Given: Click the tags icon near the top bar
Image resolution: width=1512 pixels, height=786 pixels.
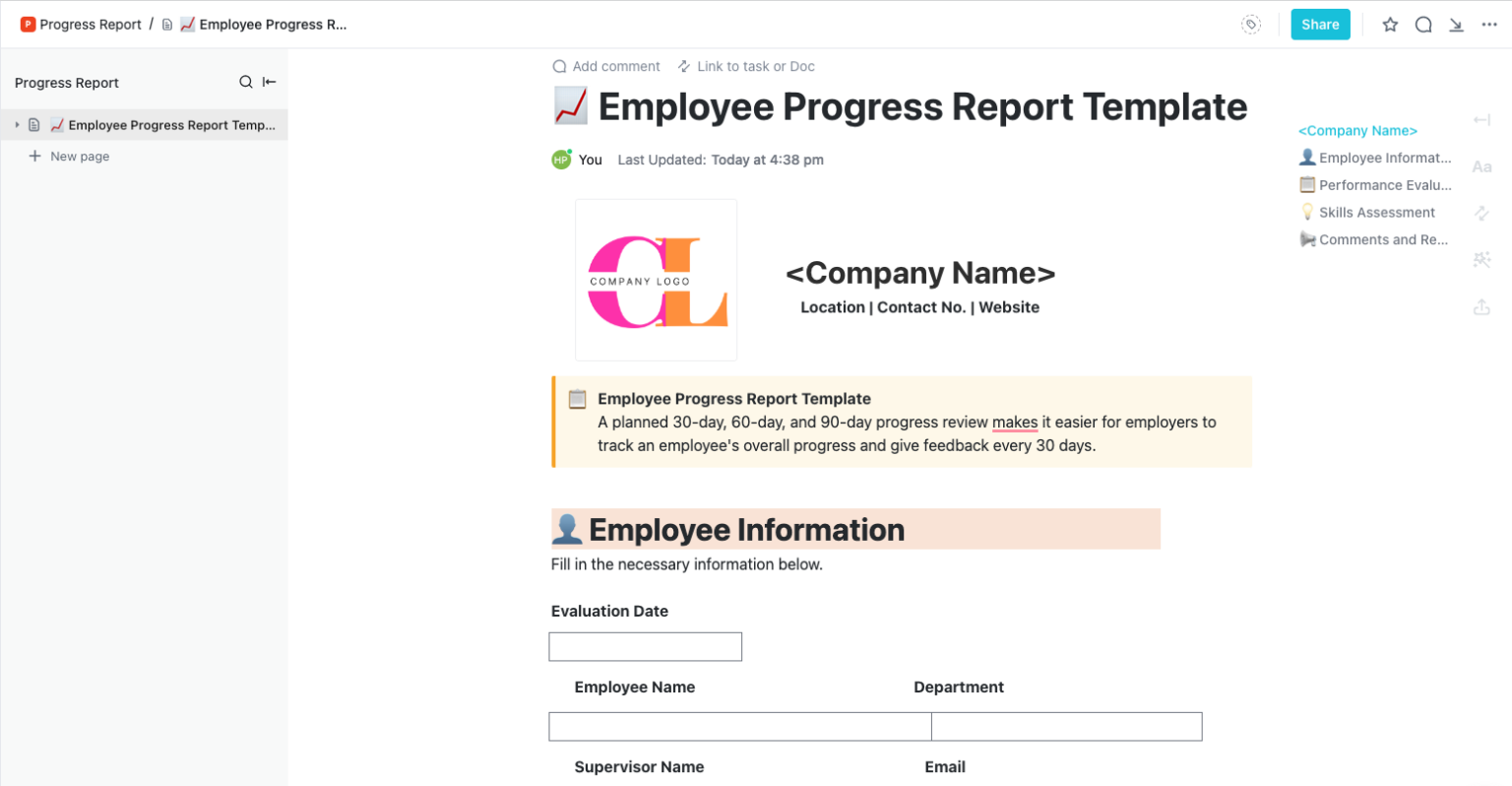Looking at the screenshot, I should click(1251, 25).
